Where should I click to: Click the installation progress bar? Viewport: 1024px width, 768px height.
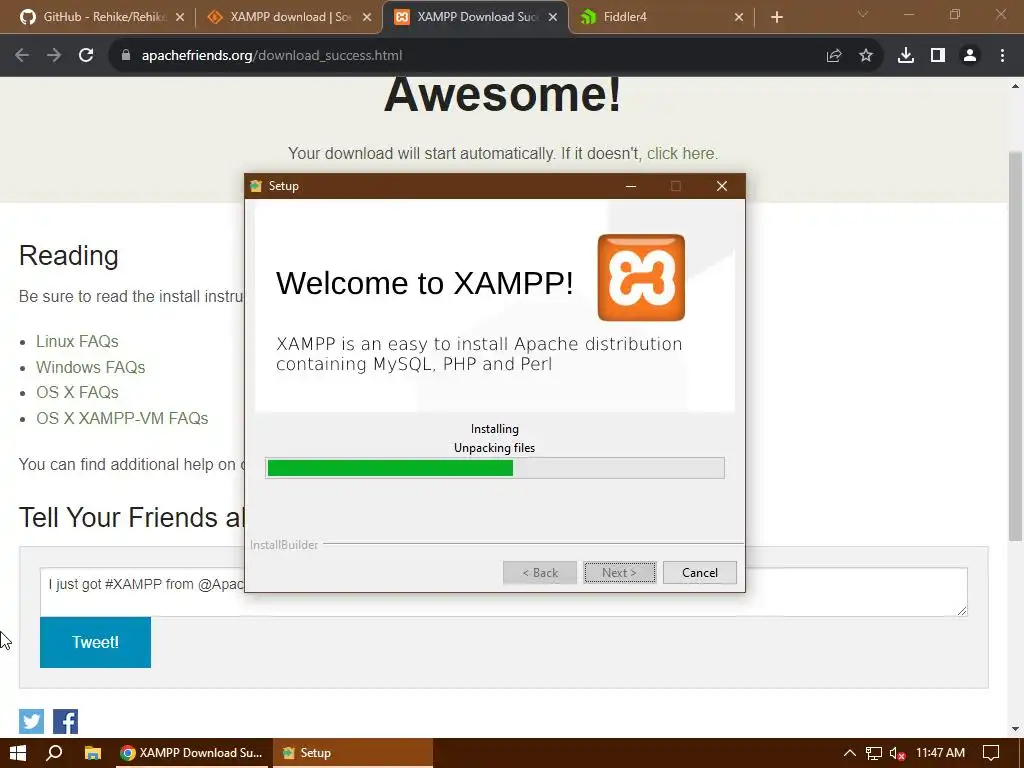495,468
